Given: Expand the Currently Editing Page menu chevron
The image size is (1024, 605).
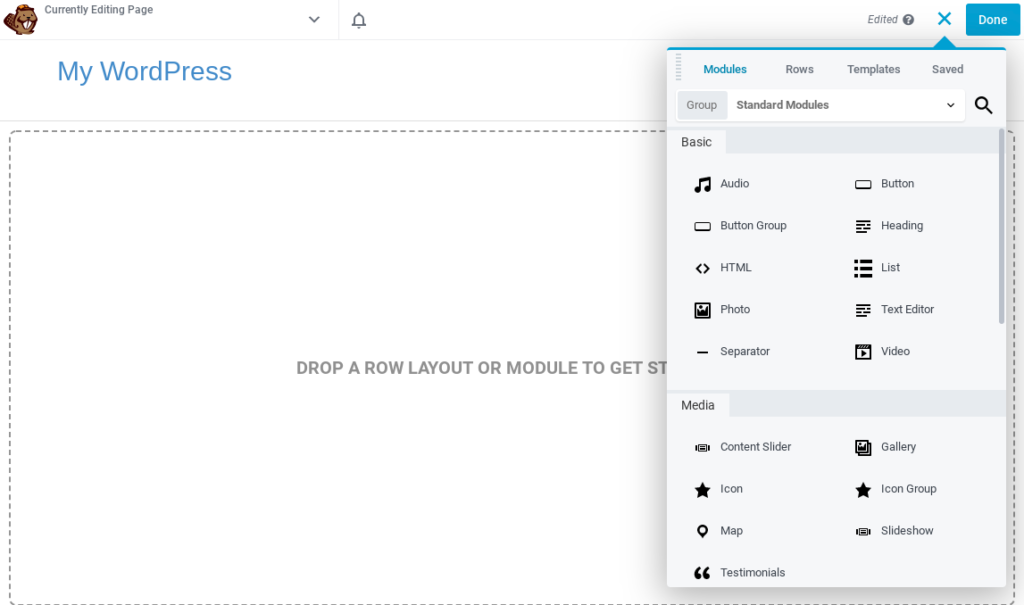Looking at the screenshot, I should (314, 20).
